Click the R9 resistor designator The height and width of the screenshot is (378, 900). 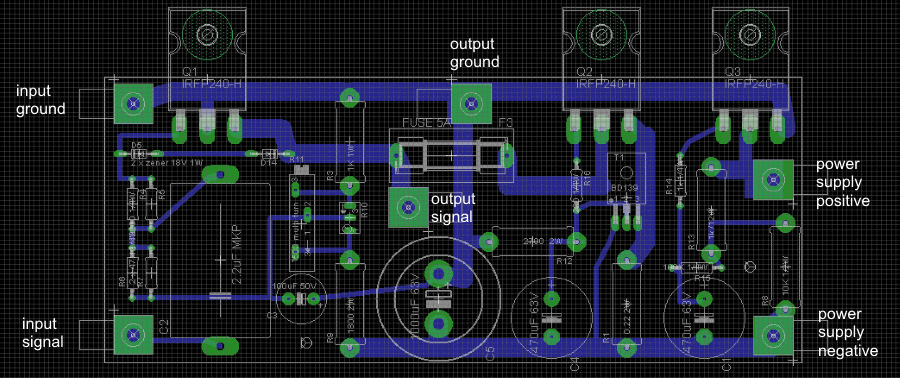click(330, 339)
